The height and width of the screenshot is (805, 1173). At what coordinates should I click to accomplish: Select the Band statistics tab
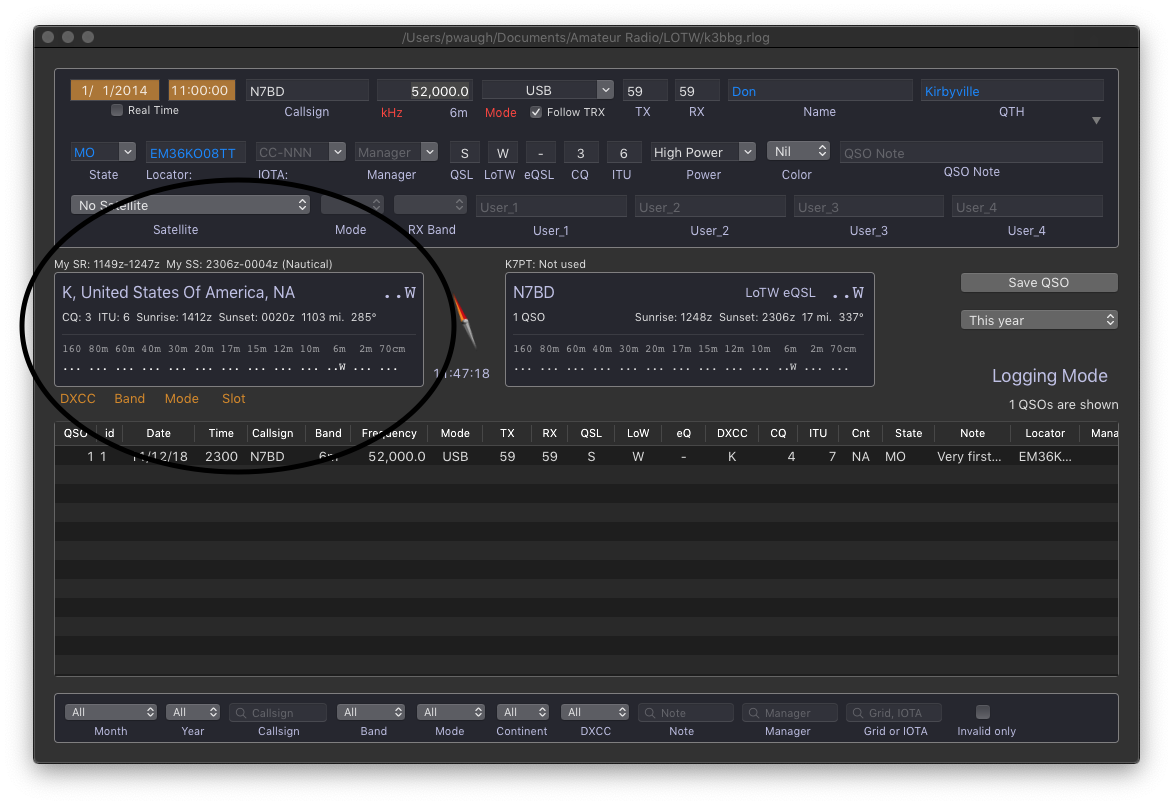pyautogui.click(x=129, y=399)
